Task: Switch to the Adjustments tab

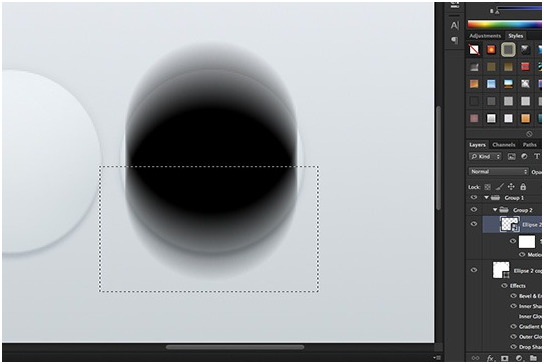Action: tap(485, 36)
